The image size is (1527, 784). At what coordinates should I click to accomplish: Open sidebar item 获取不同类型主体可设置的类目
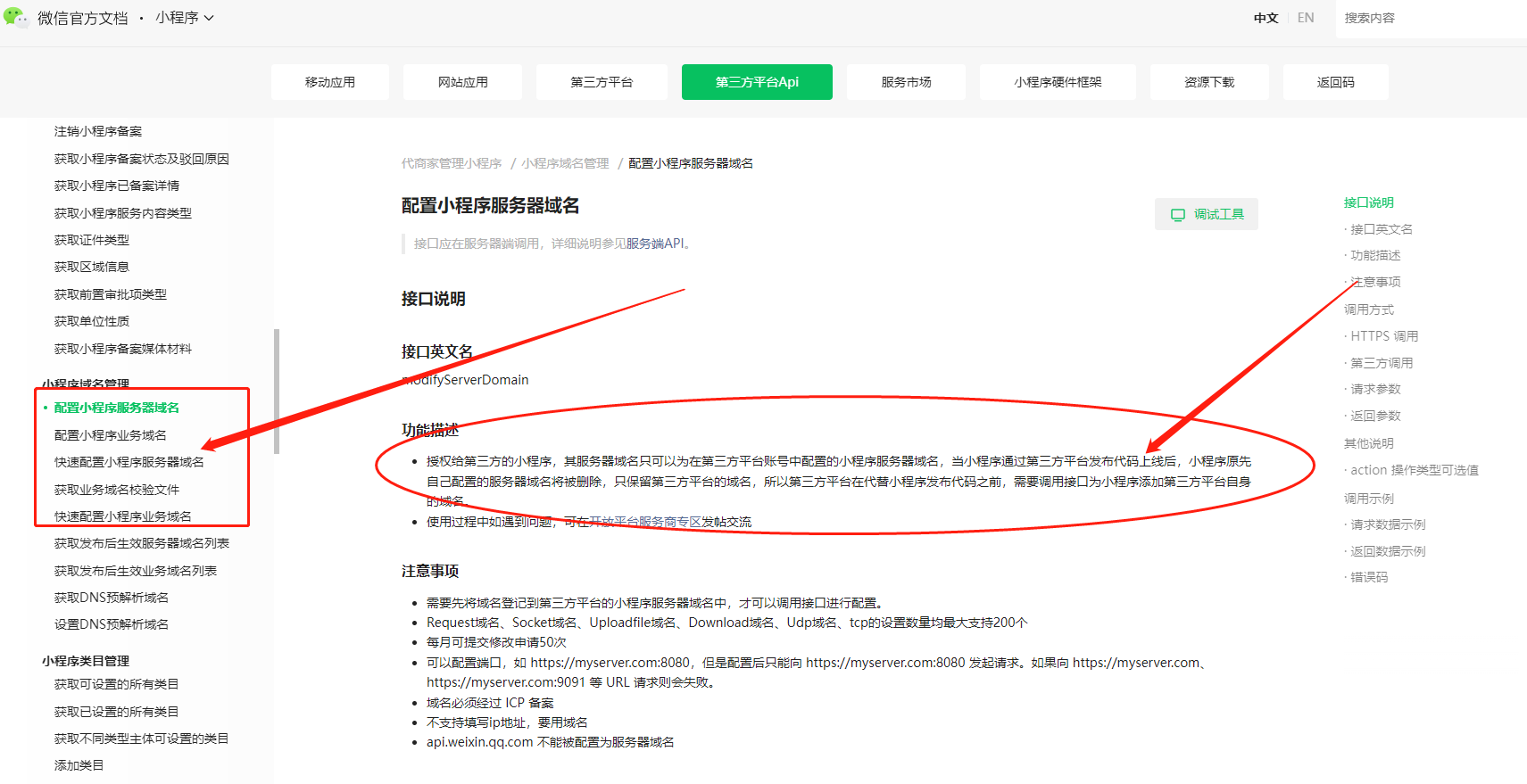(x=142, y=739)
